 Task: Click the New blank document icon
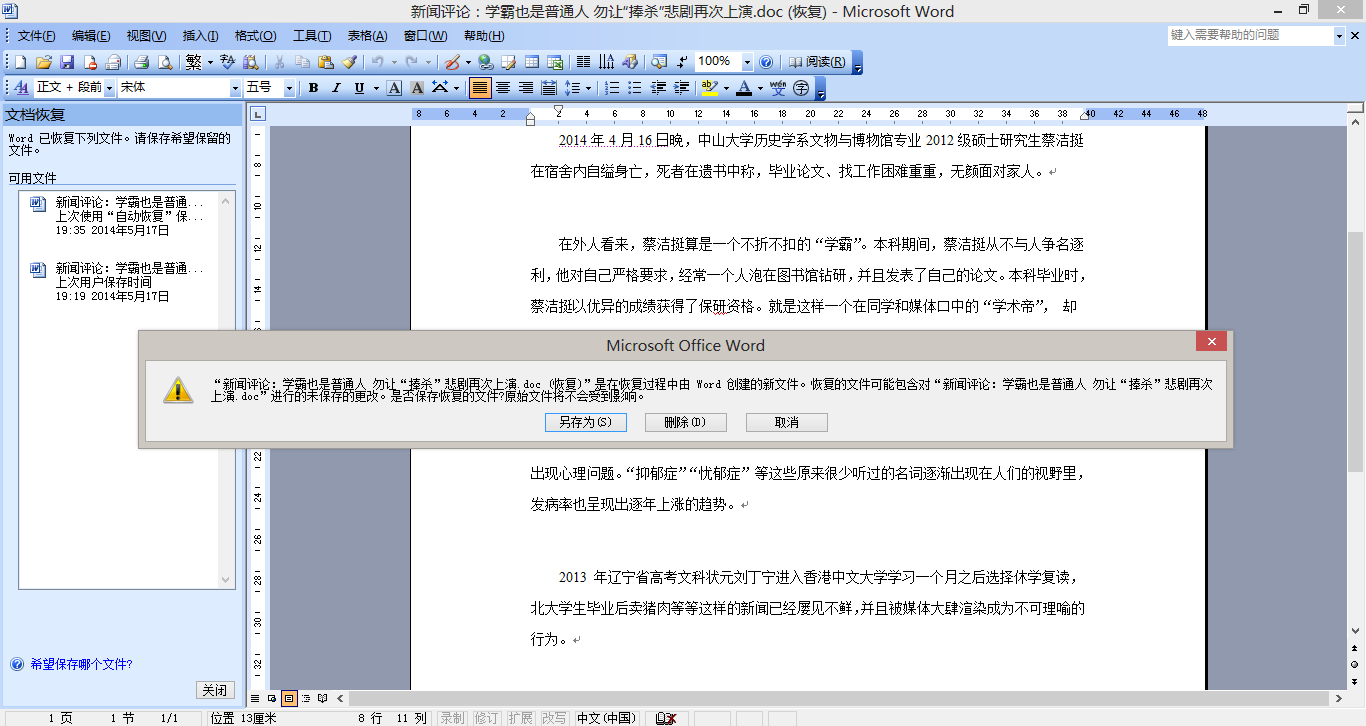tap(20, 62)
